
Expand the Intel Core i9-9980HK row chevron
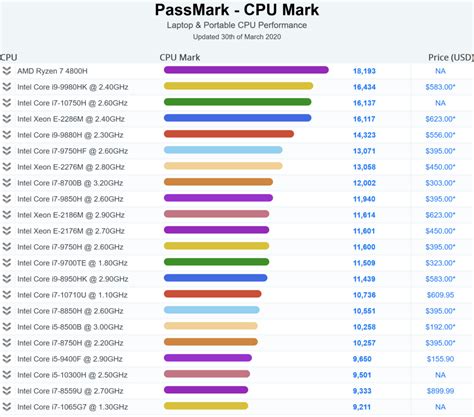tap(7, 87)
